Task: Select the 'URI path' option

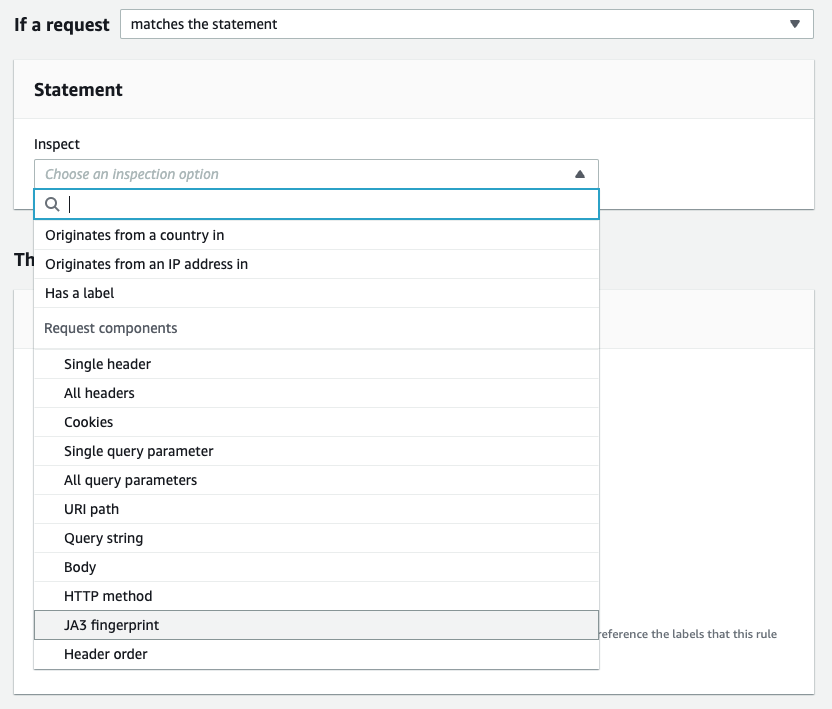Action: [316, 509]
